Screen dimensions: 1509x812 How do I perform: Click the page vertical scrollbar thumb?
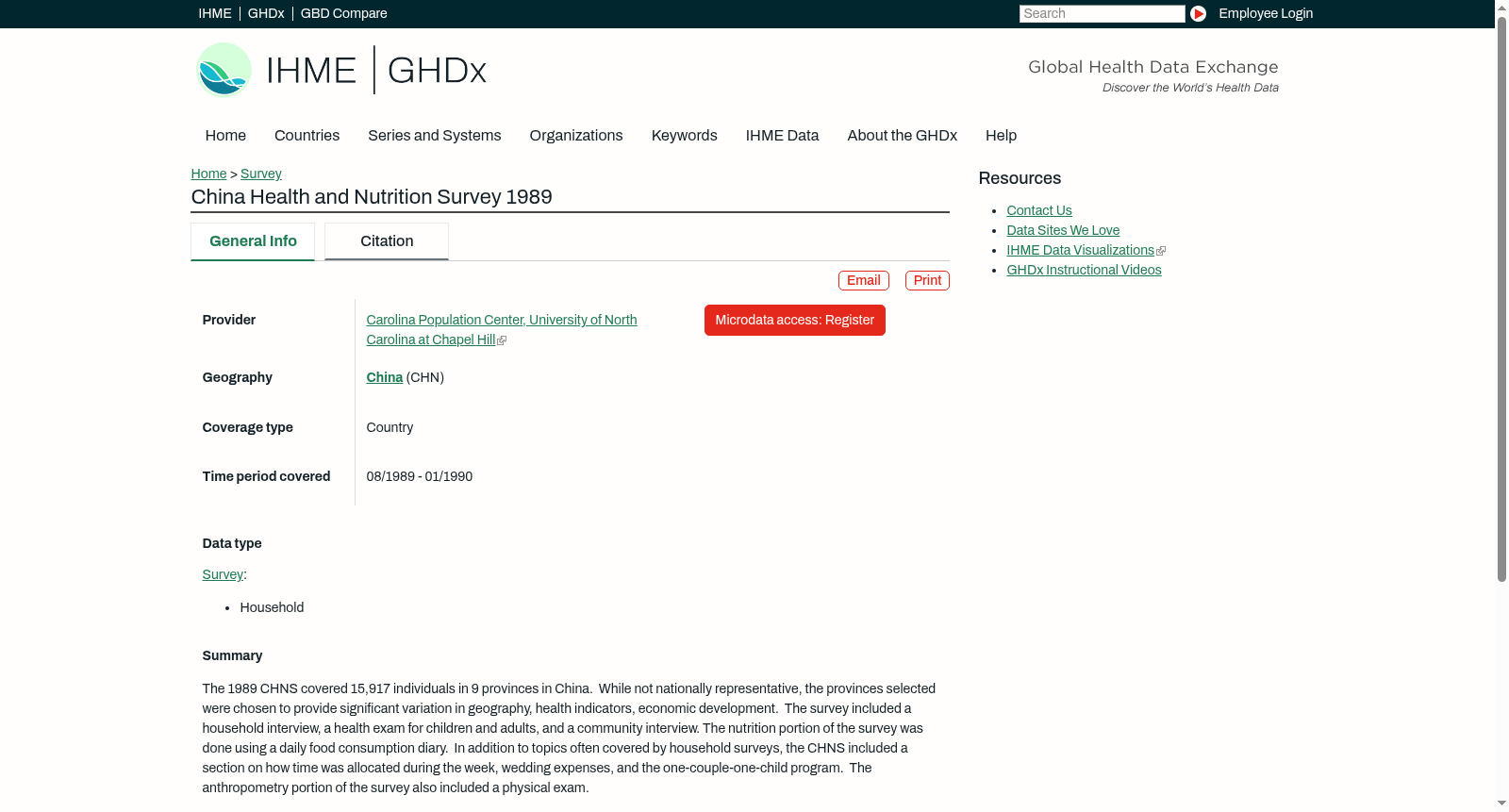pos(1501,298)
